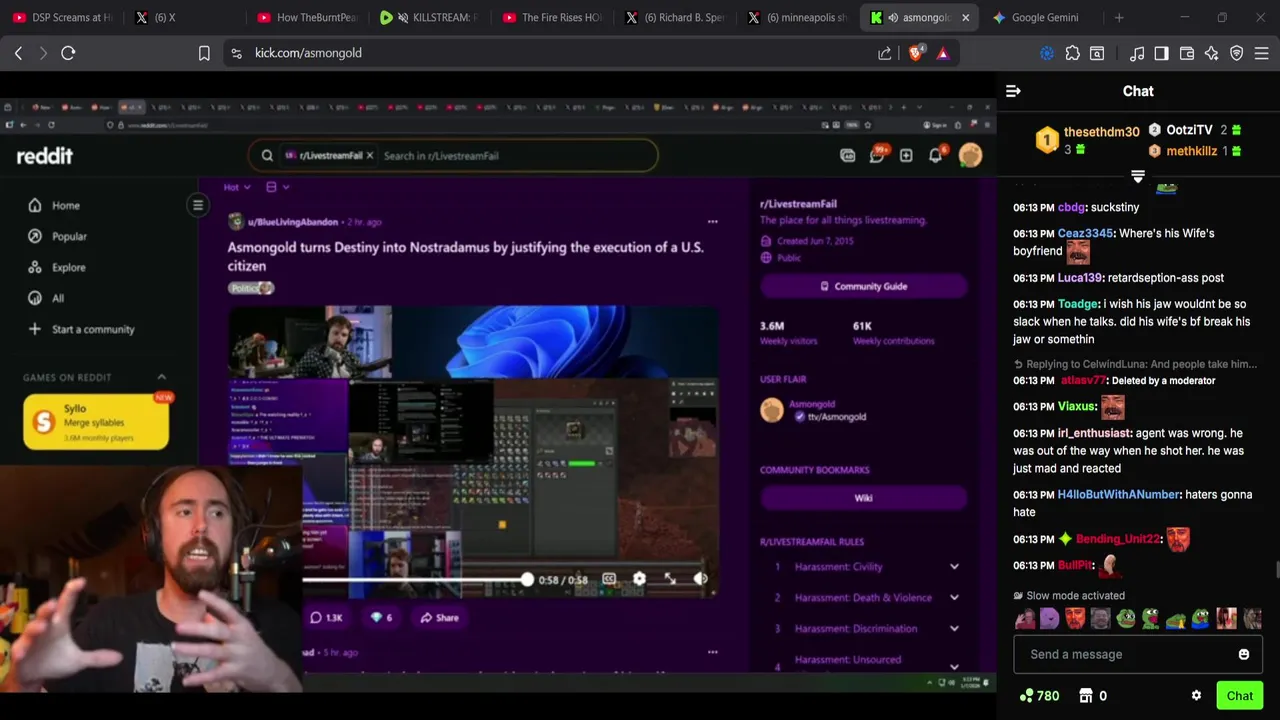Open the media playlist music note icon
This screenshot has width=1280, height=720.
coord(1137,53)
